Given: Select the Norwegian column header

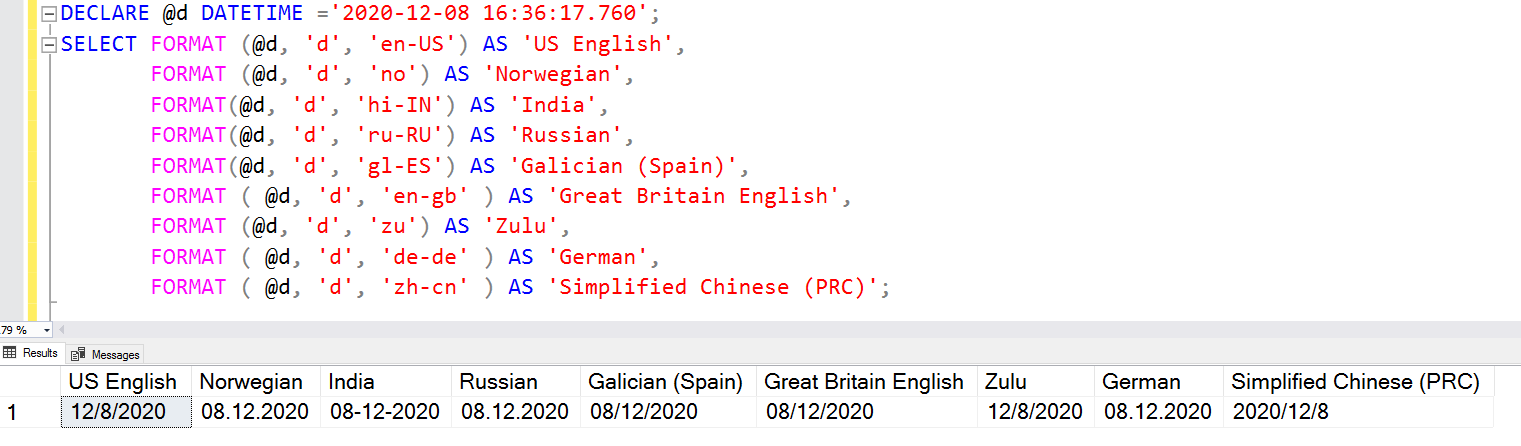Looking at the screenshot, I should click(256, 382).
